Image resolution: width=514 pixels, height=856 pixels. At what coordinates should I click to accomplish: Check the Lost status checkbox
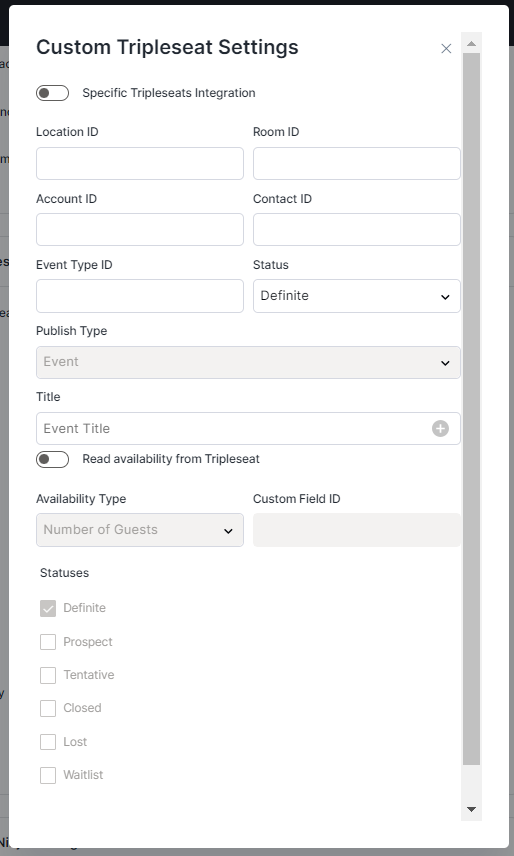click(48, 742)
